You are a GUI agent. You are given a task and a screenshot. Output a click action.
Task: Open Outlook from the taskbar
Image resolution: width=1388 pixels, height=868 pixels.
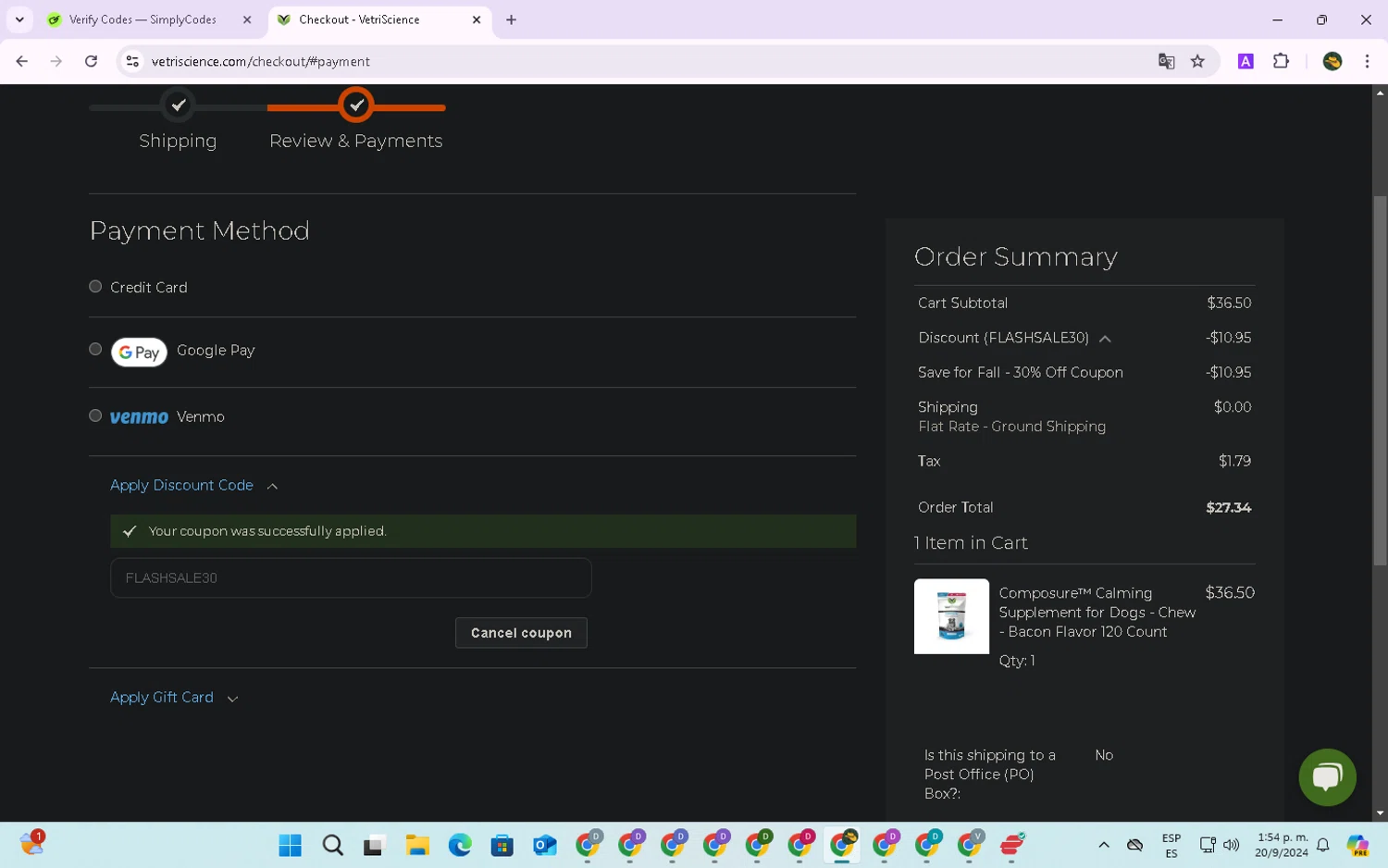click(x=545, y=845)
